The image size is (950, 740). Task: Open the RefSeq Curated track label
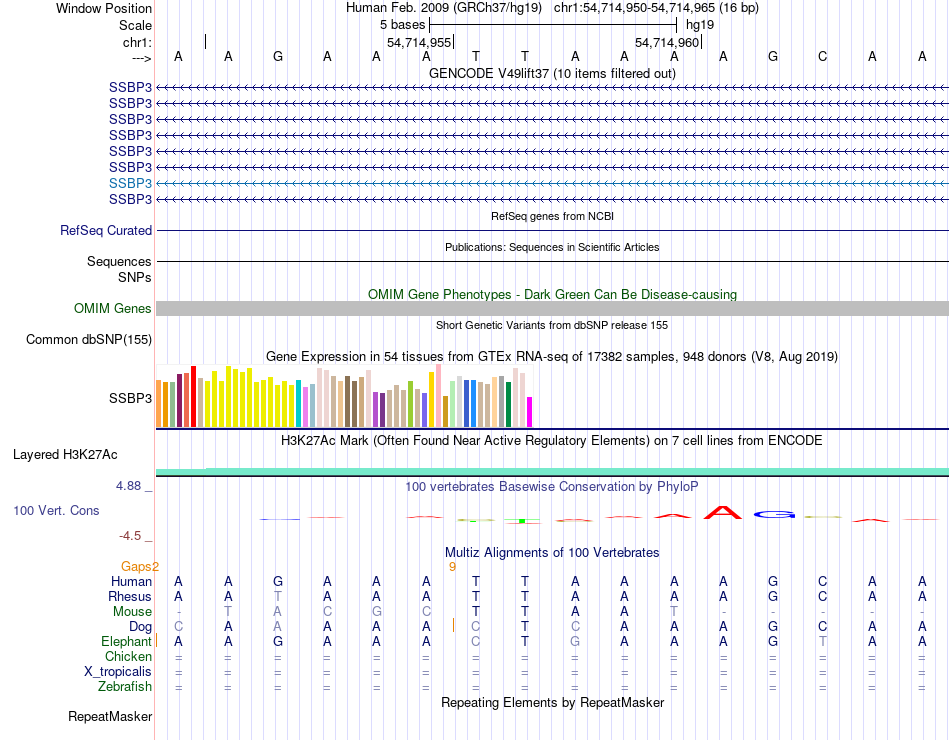[106, 230]
